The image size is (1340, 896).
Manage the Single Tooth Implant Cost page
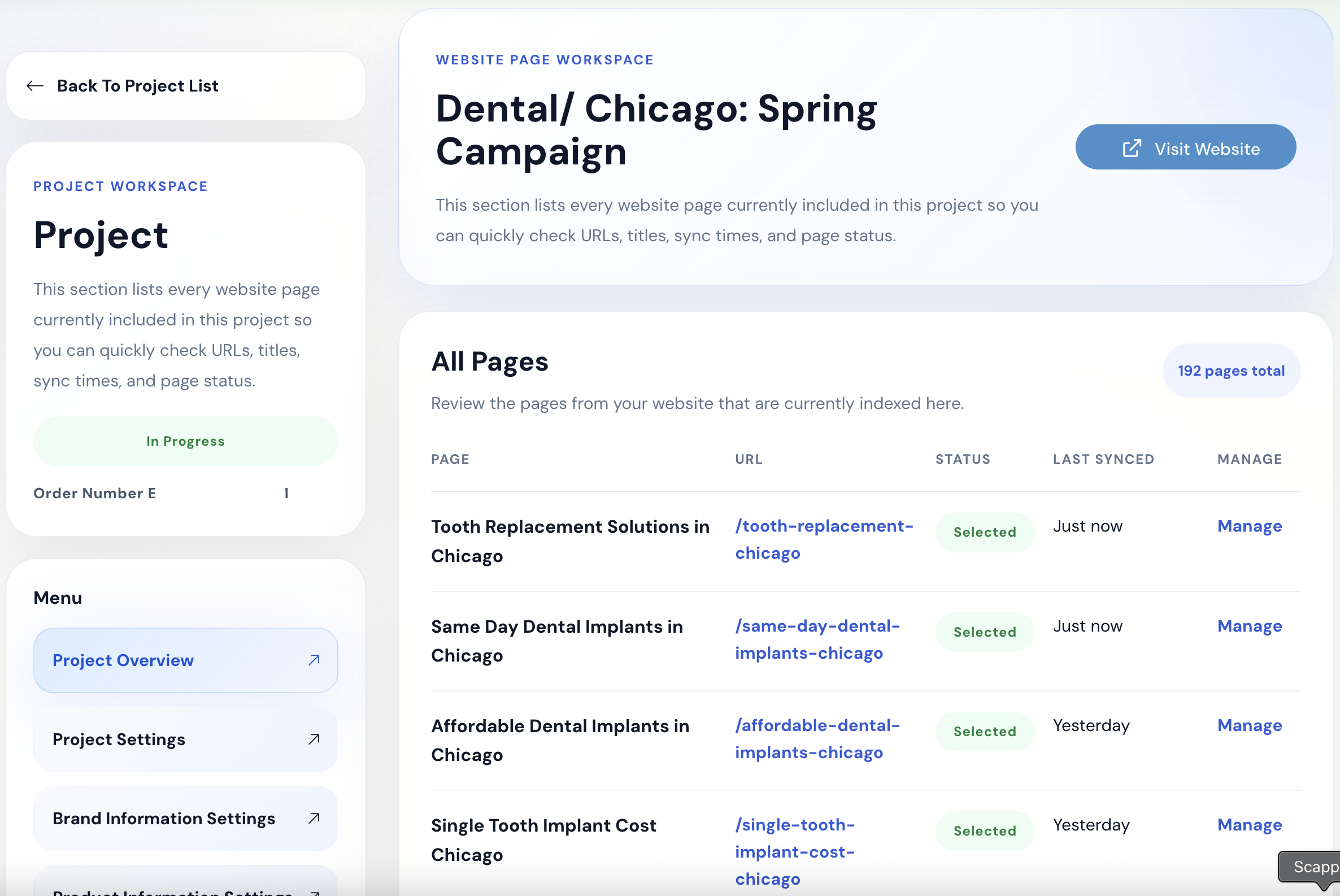1249,825
